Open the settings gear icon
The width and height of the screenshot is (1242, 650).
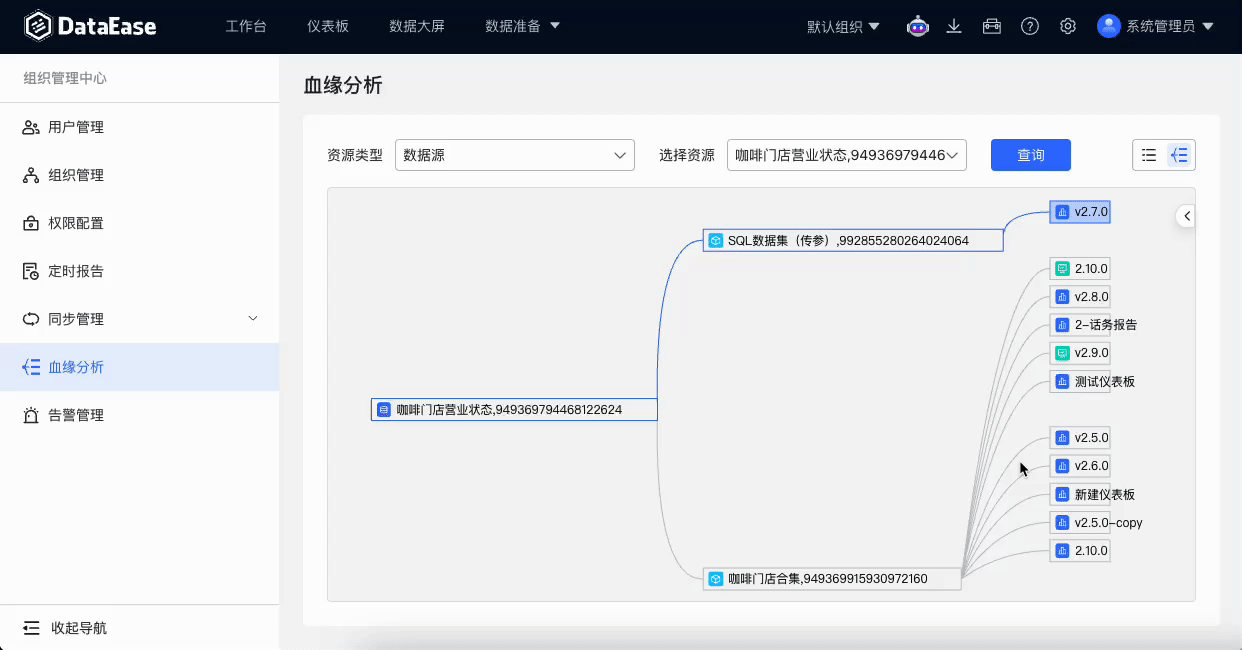[x=1066, y=26]
